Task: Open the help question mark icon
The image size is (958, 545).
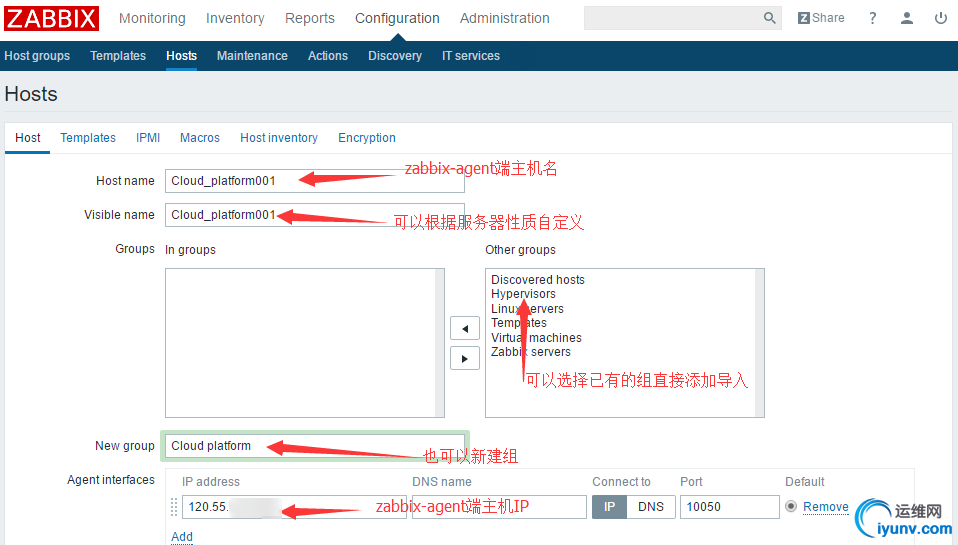Action: [872, 18]
